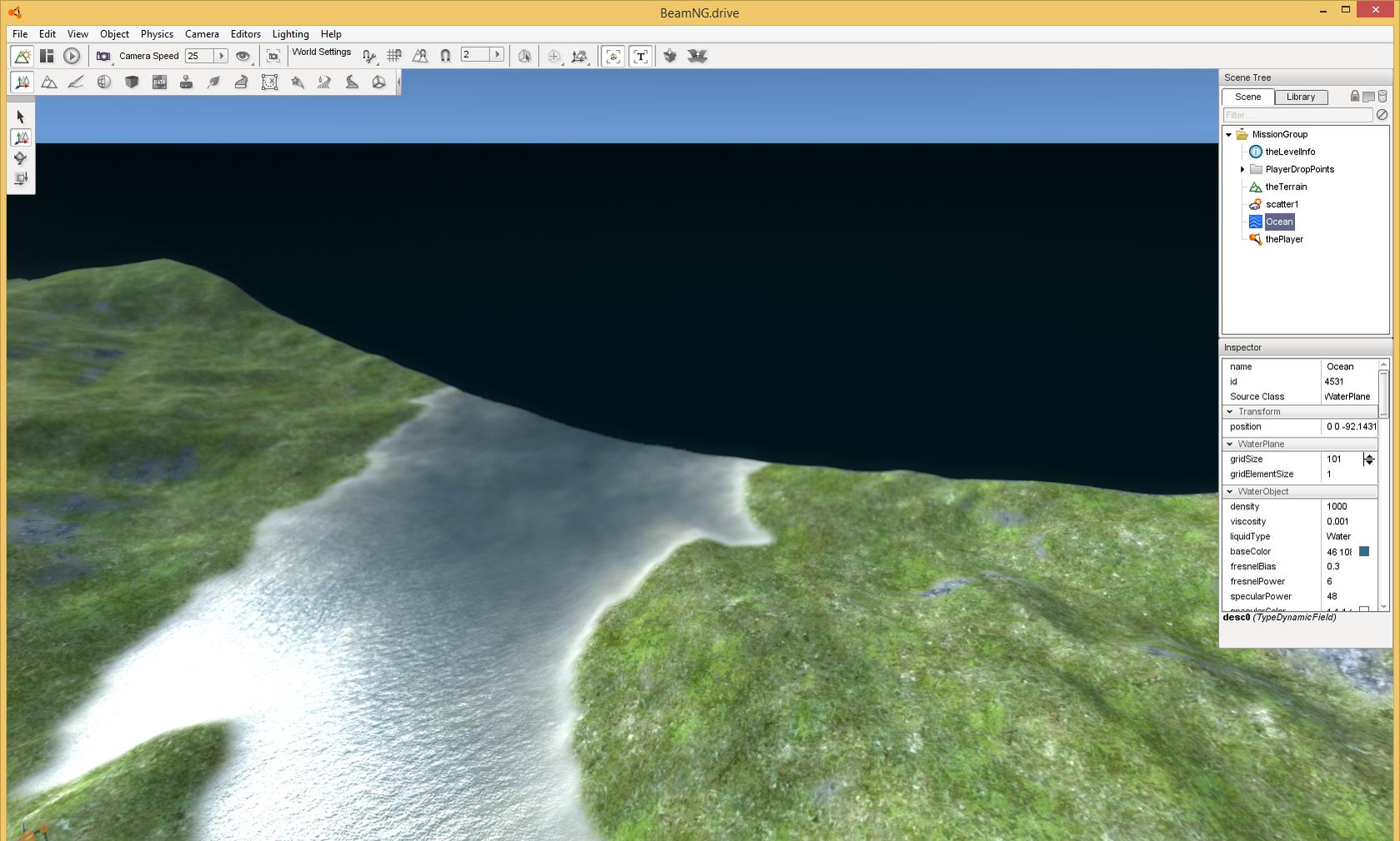This screenshot has width=1400, height=841.
Task: Click the Play level button
Action: click(x=72, y=56)
